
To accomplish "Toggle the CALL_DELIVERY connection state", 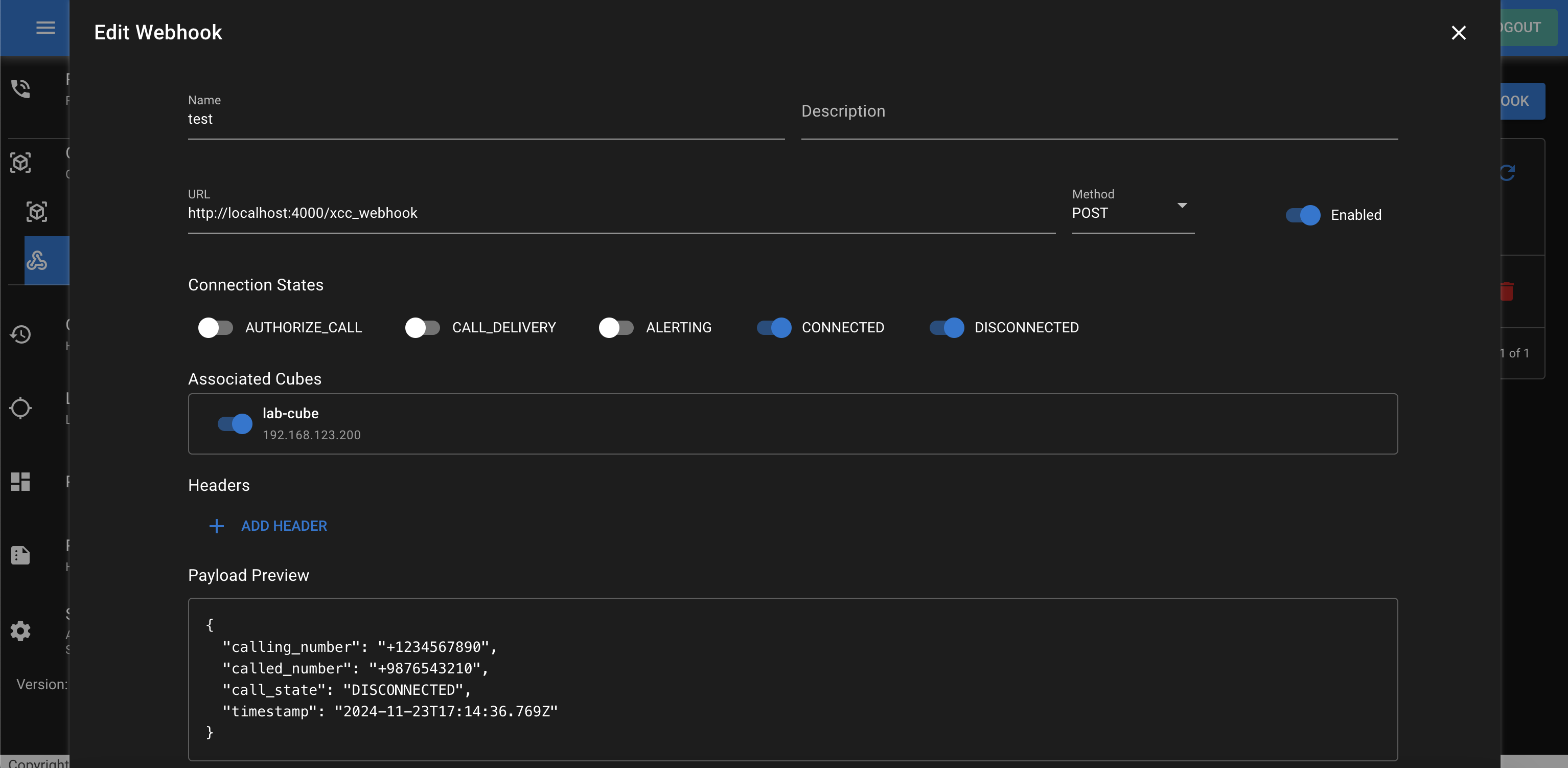I will pyautogui.click(x=423, y=328).
